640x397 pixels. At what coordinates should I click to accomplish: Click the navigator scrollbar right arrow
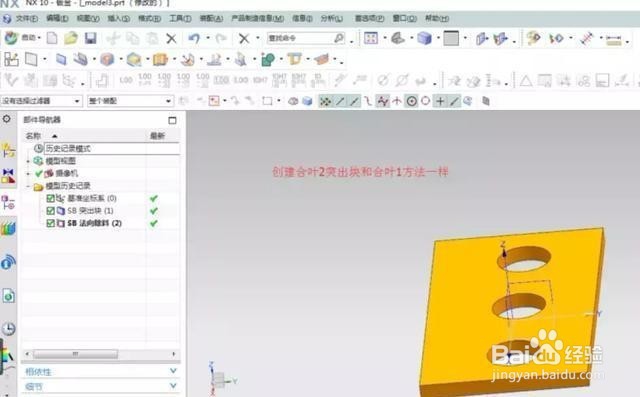coord(174,354)
